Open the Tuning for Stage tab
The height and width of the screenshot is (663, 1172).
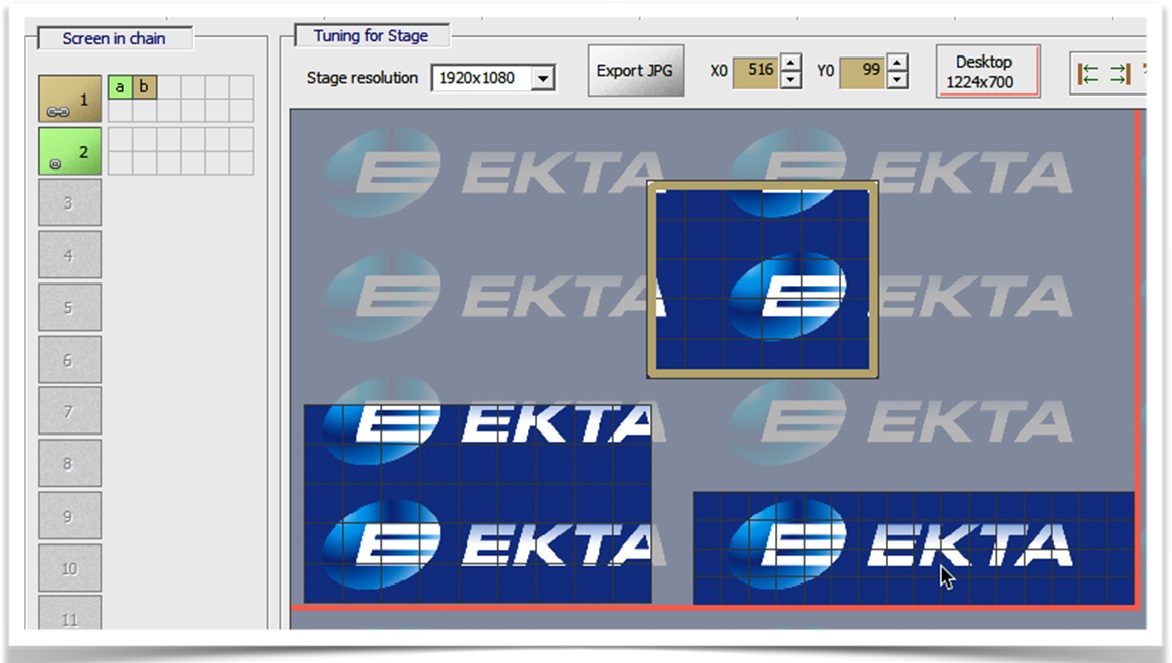click(x=371, y=36)
